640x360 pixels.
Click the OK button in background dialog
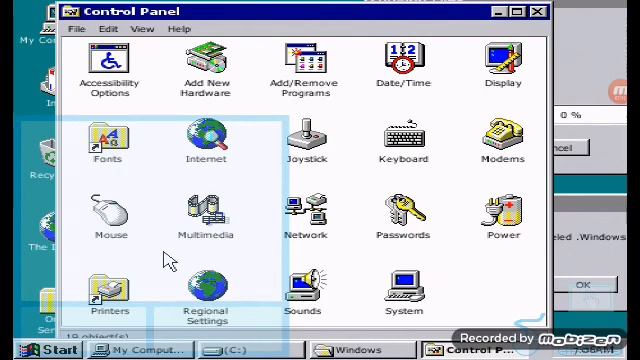pos(584,284)
